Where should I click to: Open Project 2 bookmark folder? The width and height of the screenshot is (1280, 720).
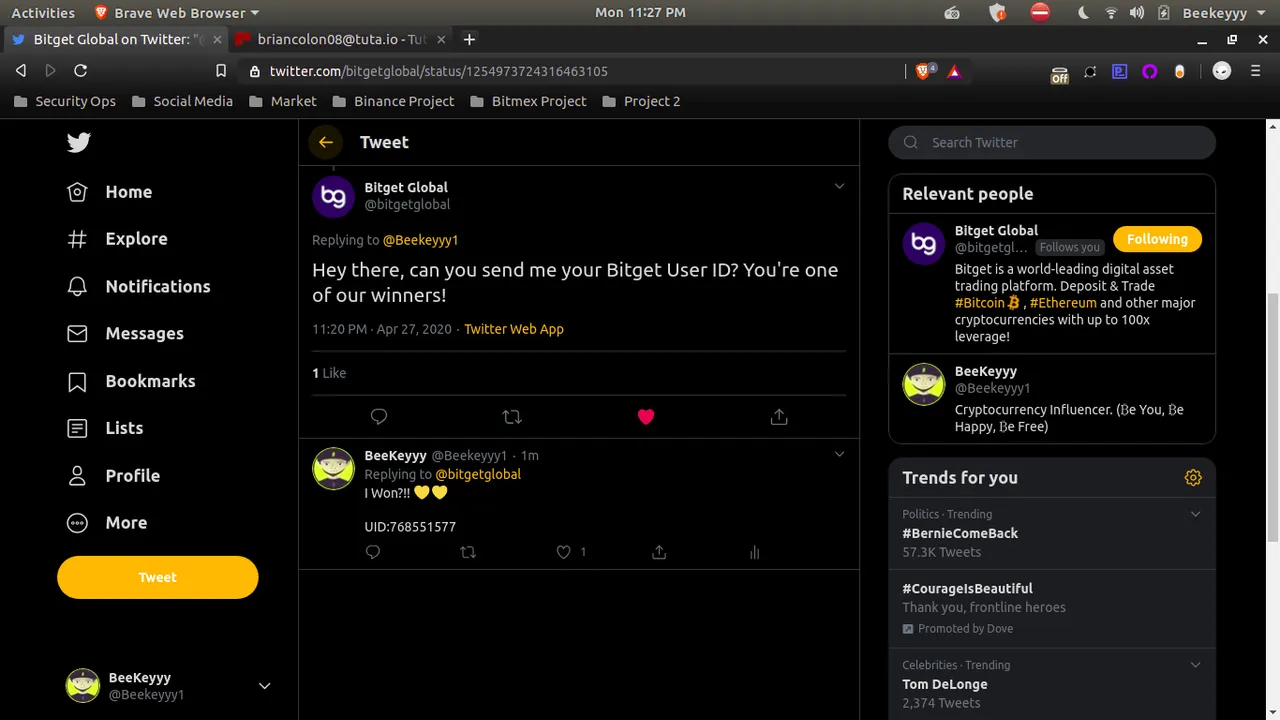[x=641, y=101]
